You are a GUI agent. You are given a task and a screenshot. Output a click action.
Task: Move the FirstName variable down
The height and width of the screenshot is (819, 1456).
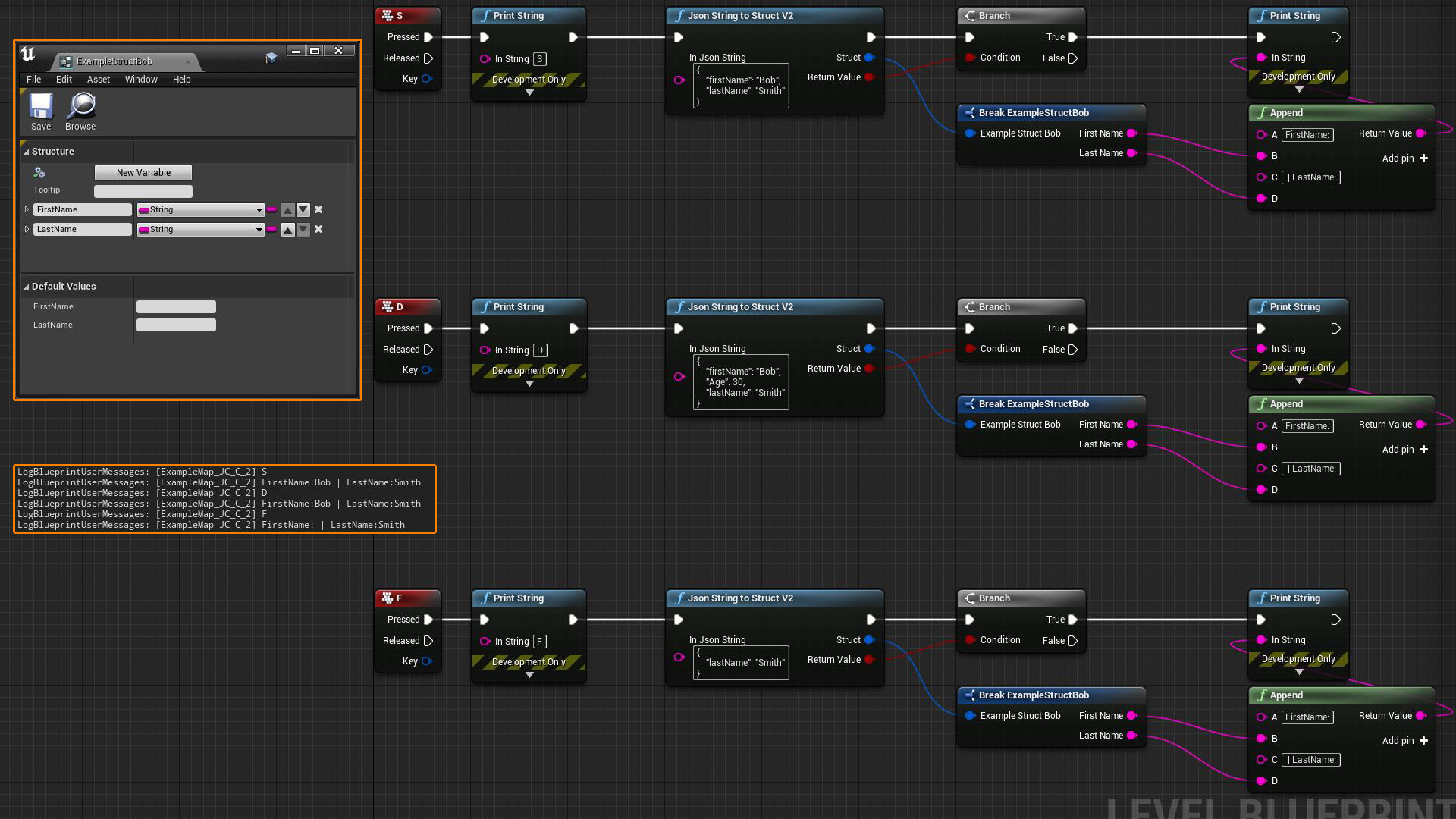click(303, 210)
